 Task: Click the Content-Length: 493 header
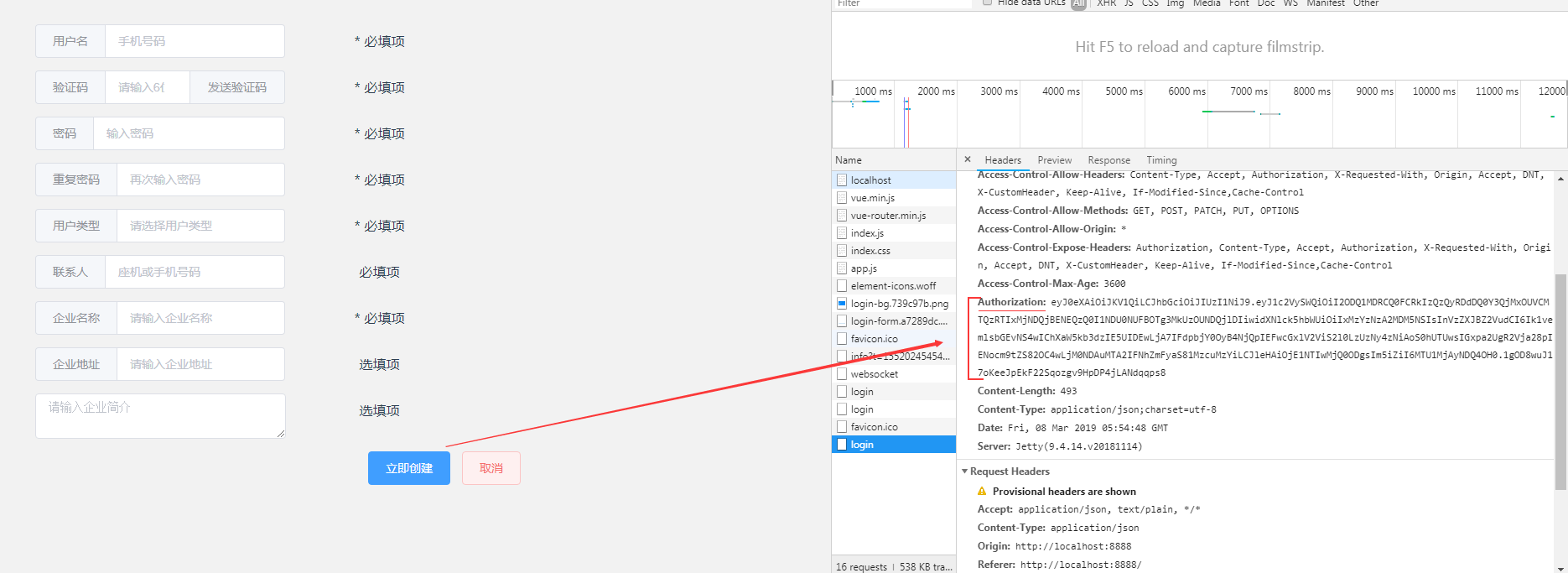(1027, 391)
